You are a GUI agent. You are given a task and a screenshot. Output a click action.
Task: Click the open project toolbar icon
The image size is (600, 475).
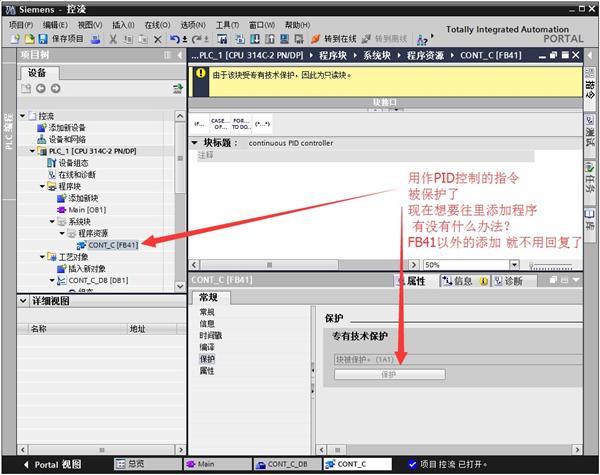click(x=29, y=39)
